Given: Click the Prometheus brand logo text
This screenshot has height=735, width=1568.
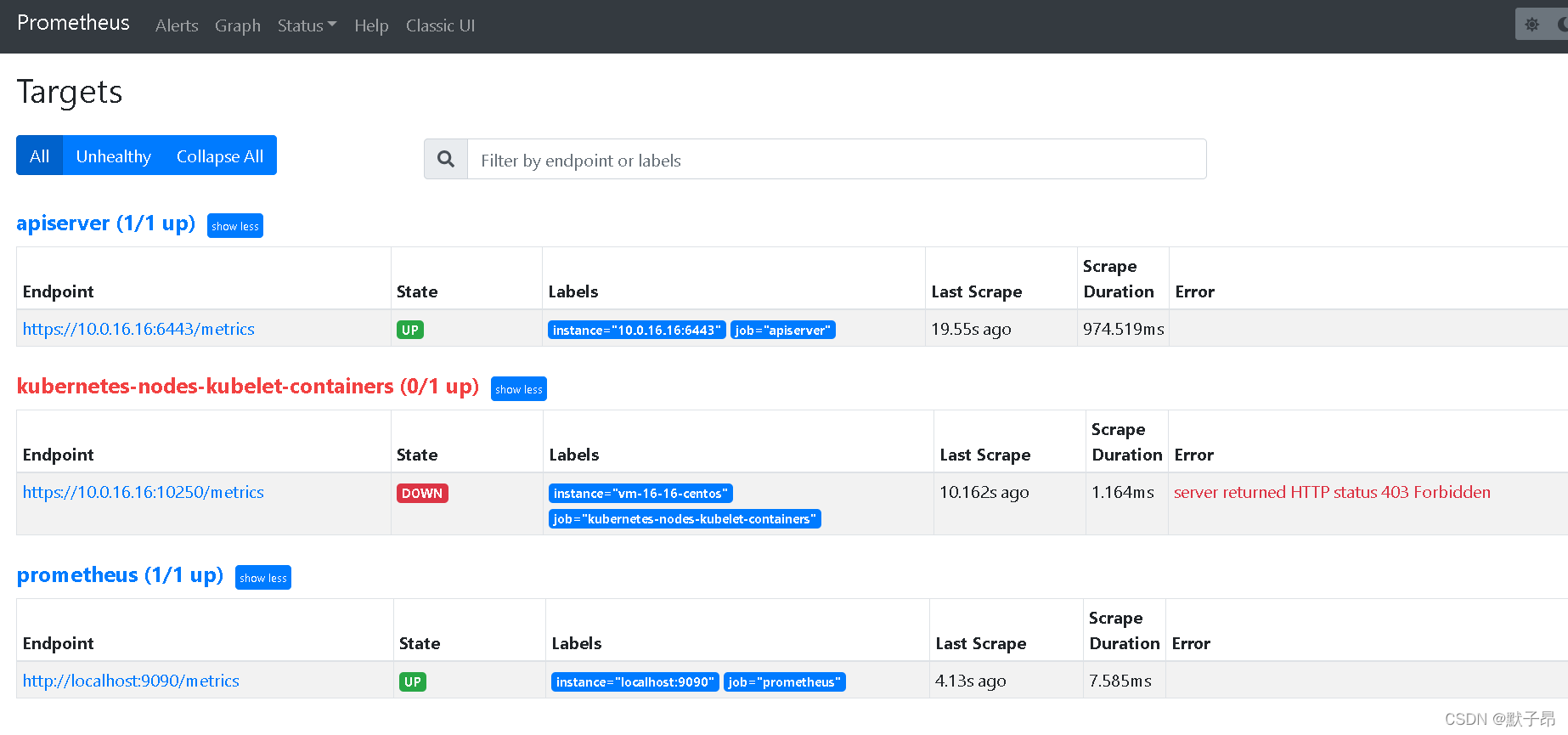Looking at the screenshot, I should 73,23.
